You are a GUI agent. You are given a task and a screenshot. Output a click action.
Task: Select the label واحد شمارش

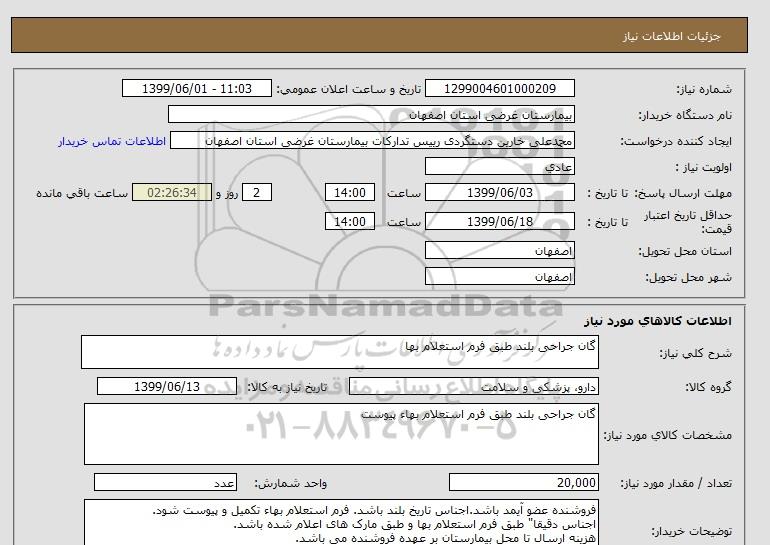point(291,484)
